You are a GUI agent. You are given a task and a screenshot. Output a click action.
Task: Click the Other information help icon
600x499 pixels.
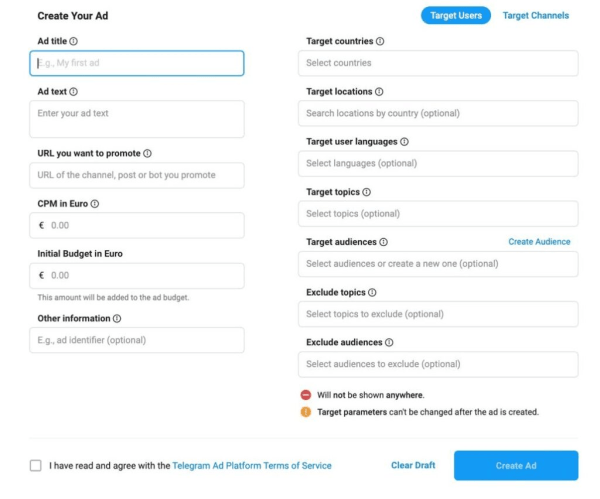117,319
